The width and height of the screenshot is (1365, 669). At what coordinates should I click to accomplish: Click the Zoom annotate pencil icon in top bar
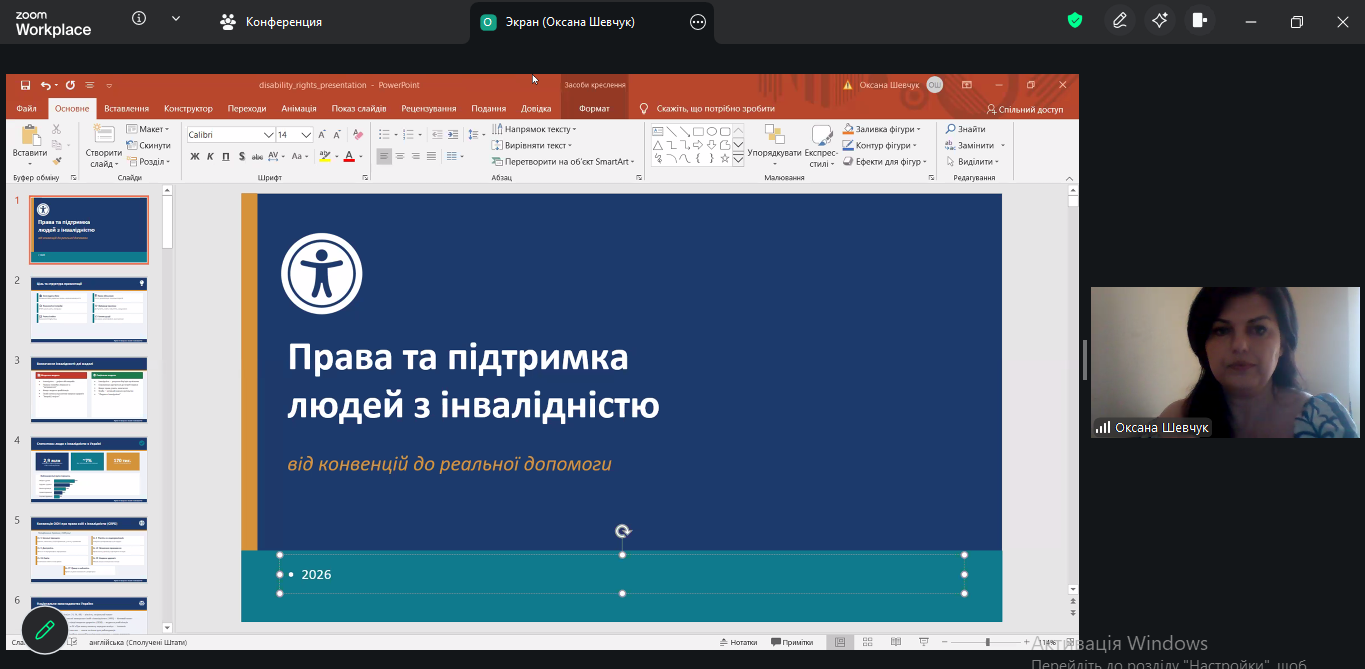[1119, 21]
